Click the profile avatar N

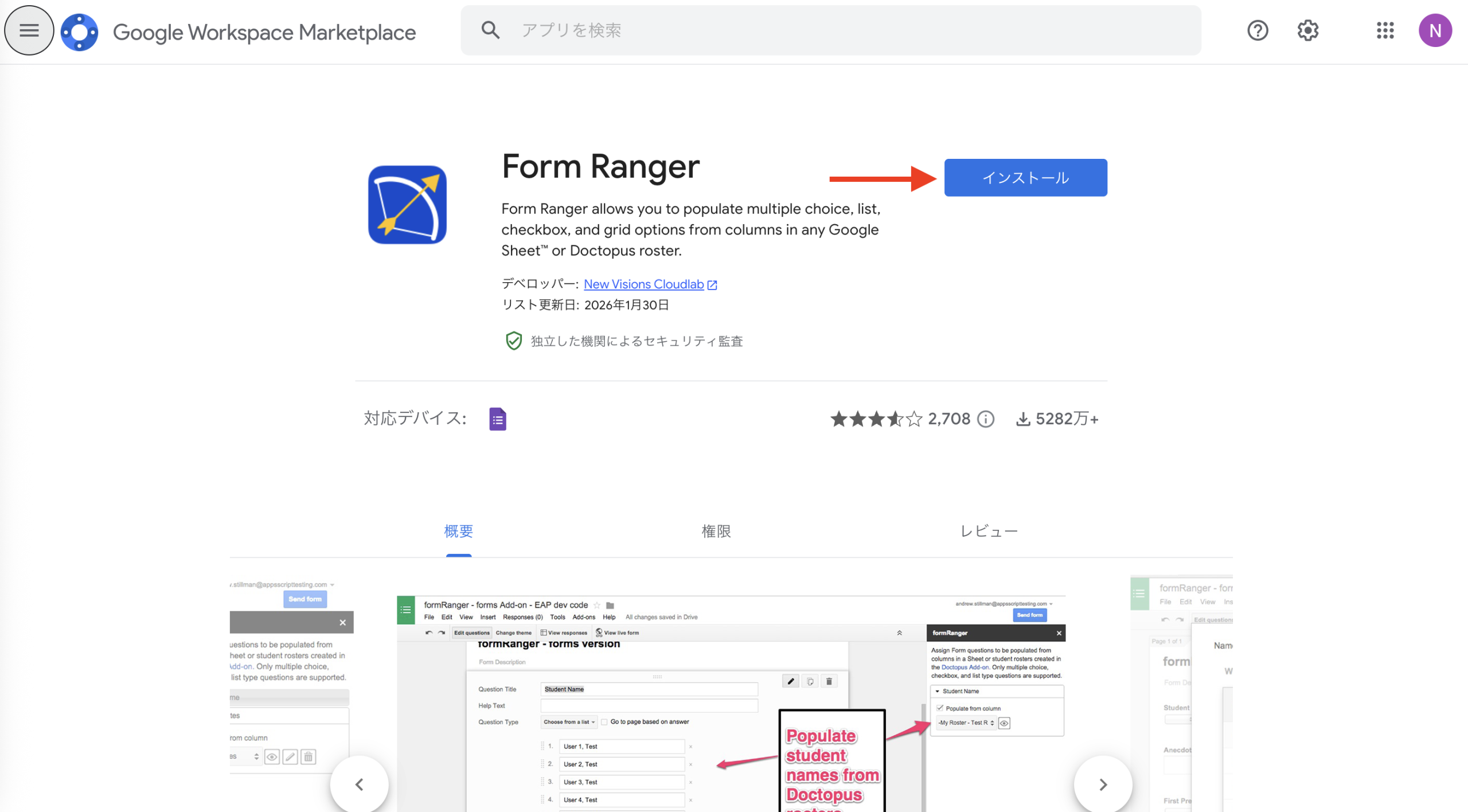pos(1436,30)
